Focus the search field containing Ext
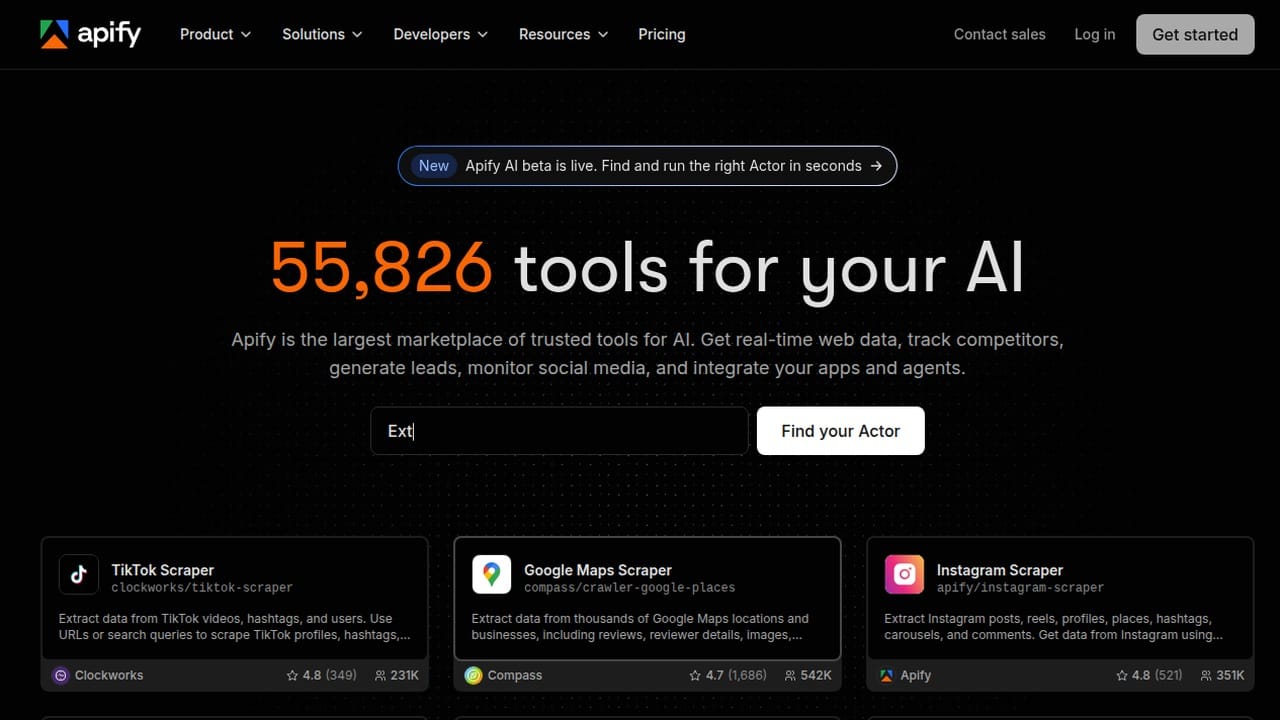 [560, 431]
